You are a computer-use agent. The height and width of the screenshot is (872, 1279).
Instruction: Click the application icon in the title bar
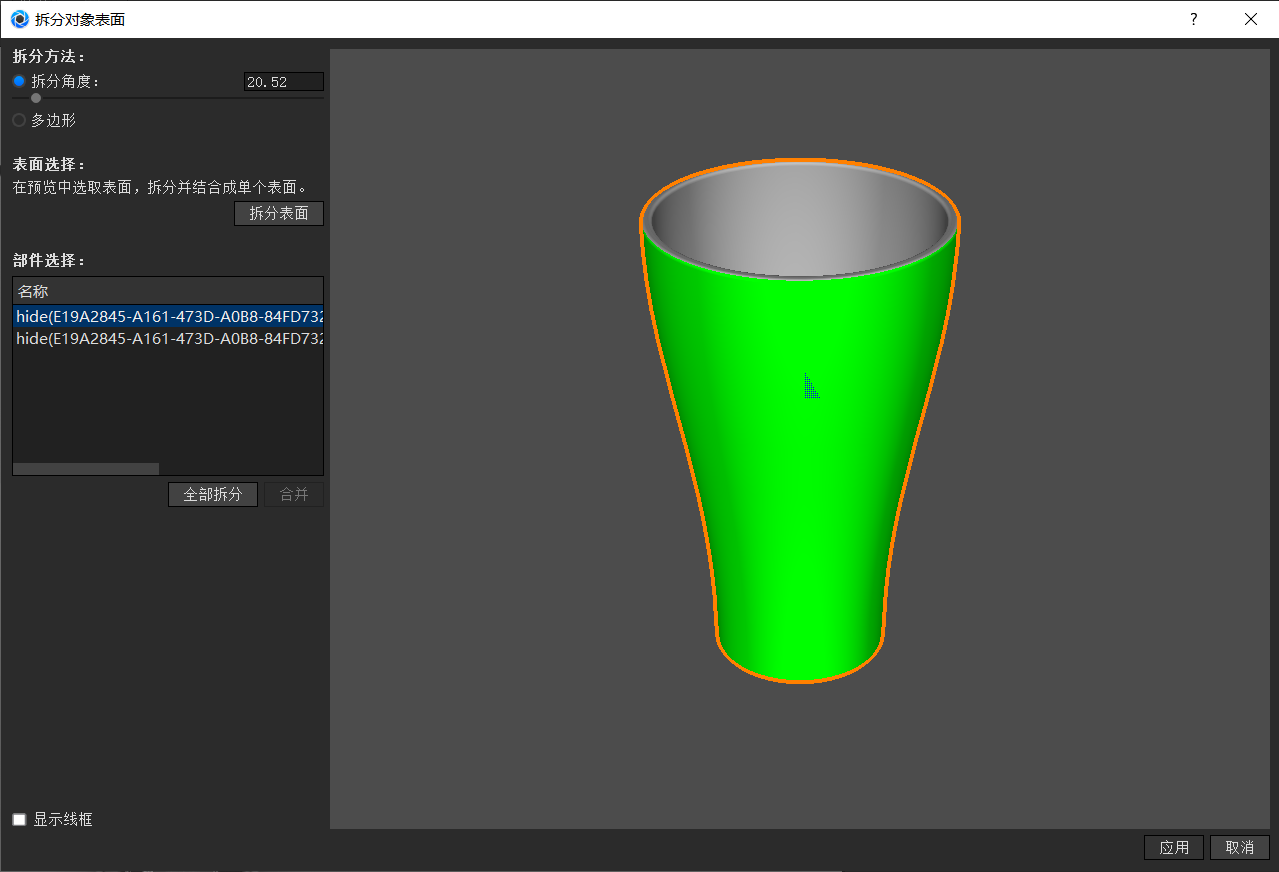18,18
